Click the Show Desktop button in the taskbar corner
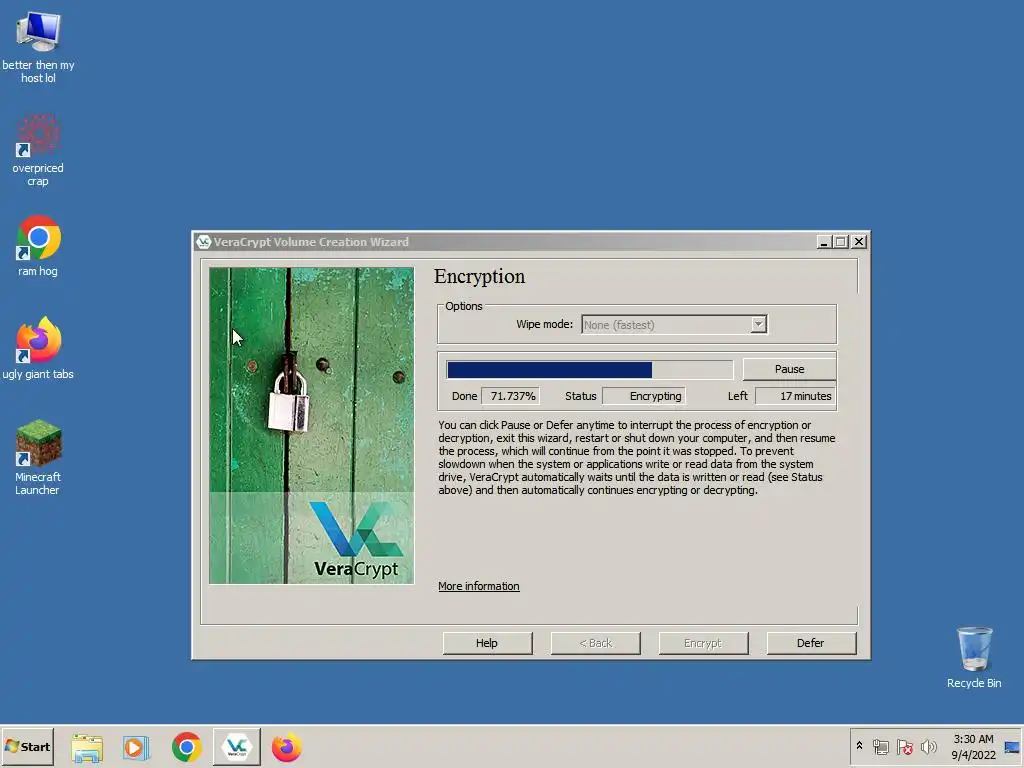This screenshot has width=1024, height=768. tap(1012, 746)
